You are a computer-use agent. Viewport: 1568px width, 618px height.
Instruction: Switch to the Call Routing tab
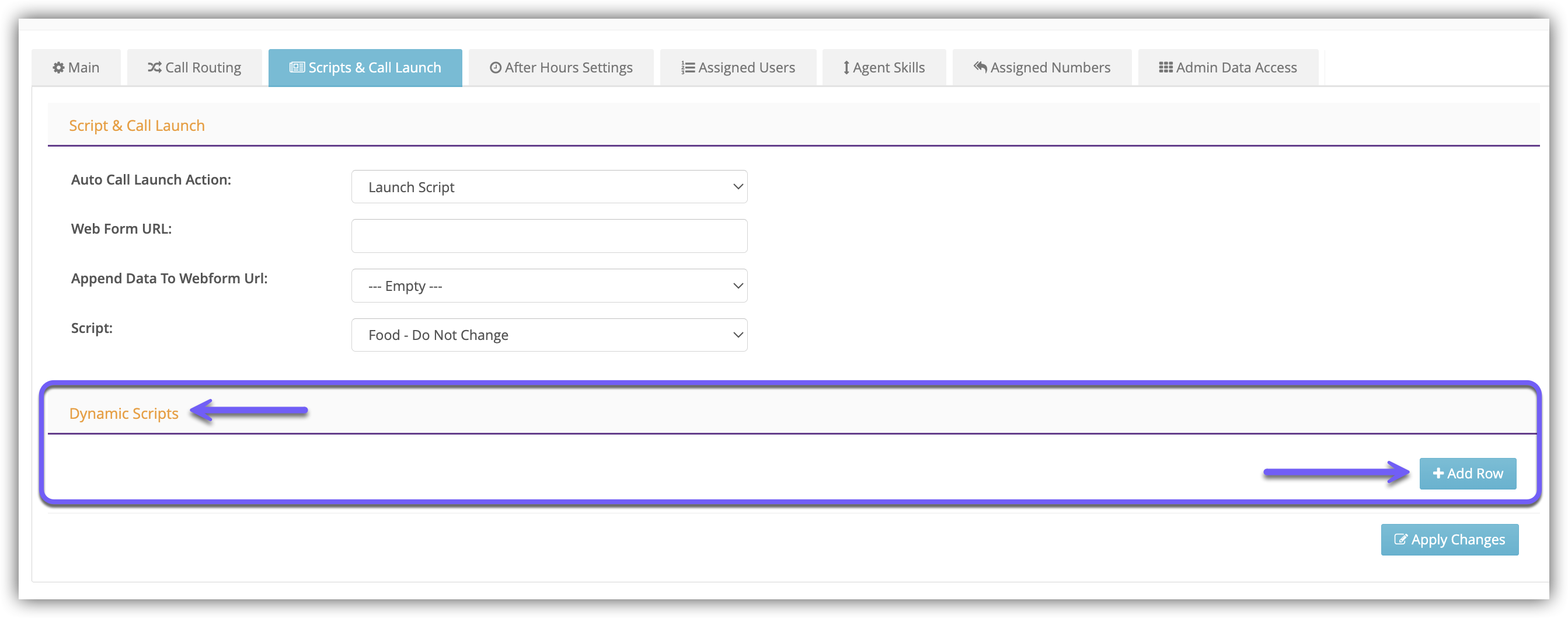[195, 68]
